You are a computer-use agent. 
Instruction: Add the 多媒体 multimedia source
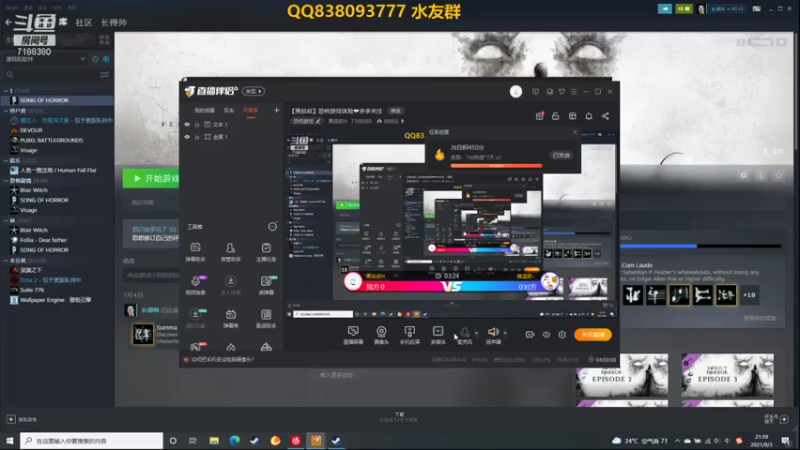(438, 335)
